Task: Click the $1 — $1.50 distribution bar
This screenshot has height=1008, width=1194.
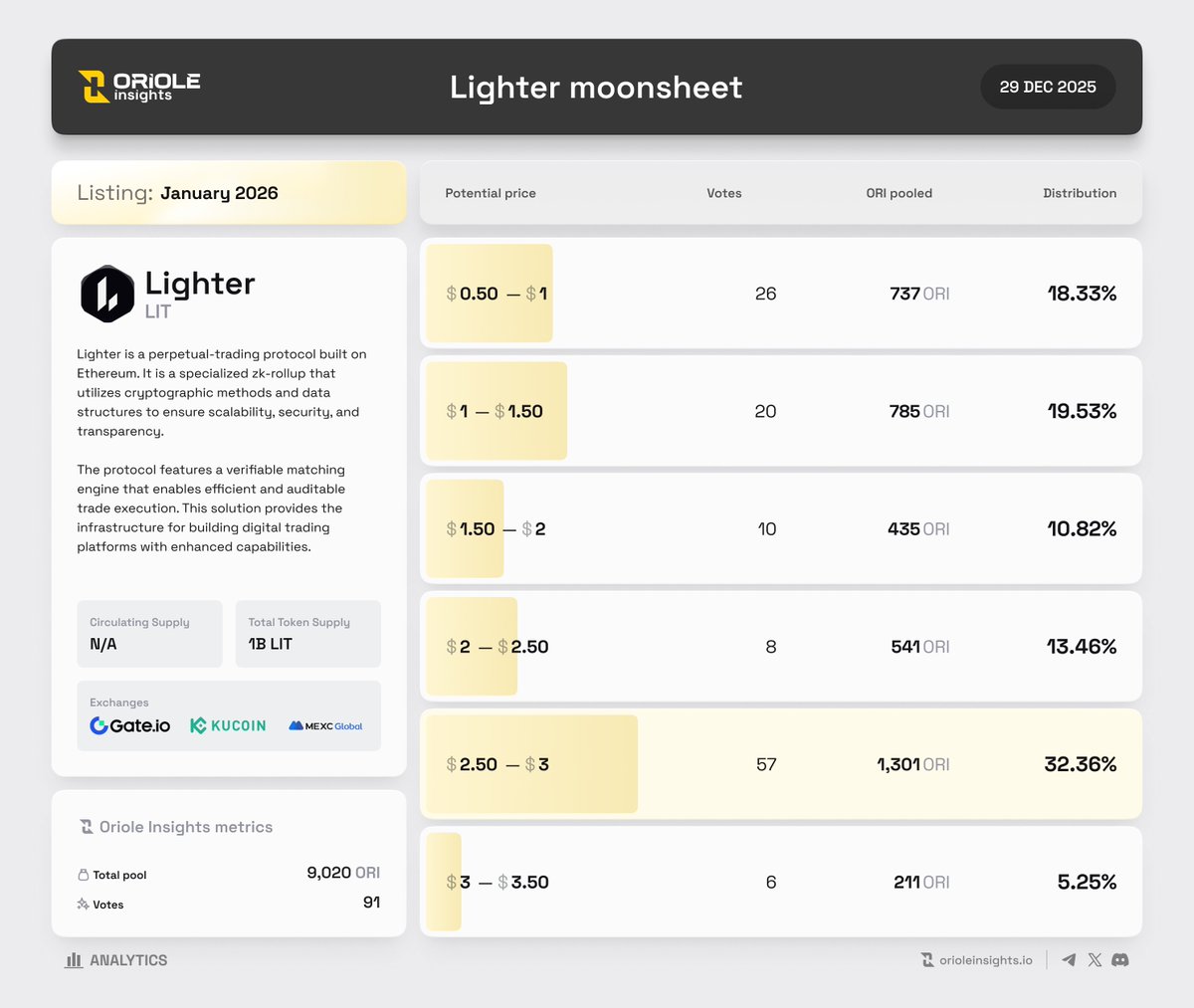Action: click(x=495, y=411)
